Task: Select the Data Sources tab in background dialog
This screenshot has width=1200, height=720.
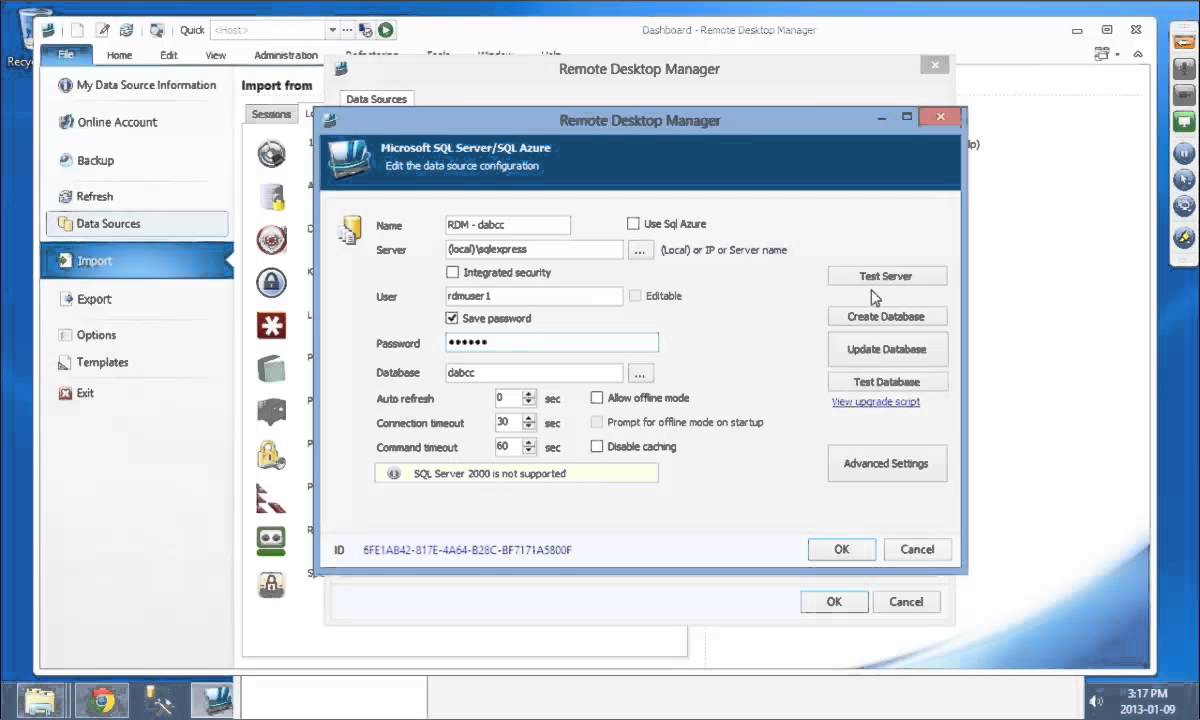Action: pos(377,99)
